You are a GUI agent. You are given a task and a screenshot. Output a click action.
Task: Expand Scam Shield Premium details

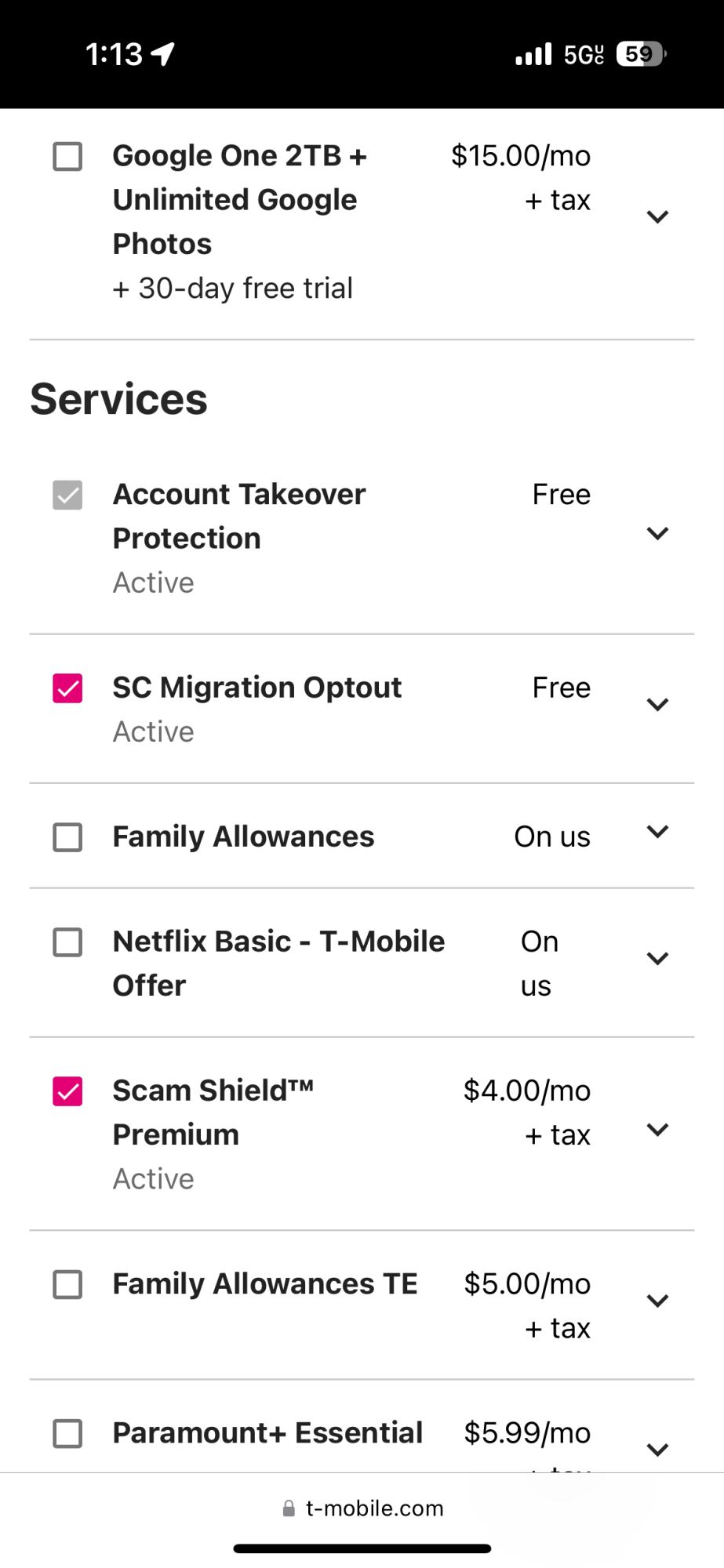point(657,1129)
